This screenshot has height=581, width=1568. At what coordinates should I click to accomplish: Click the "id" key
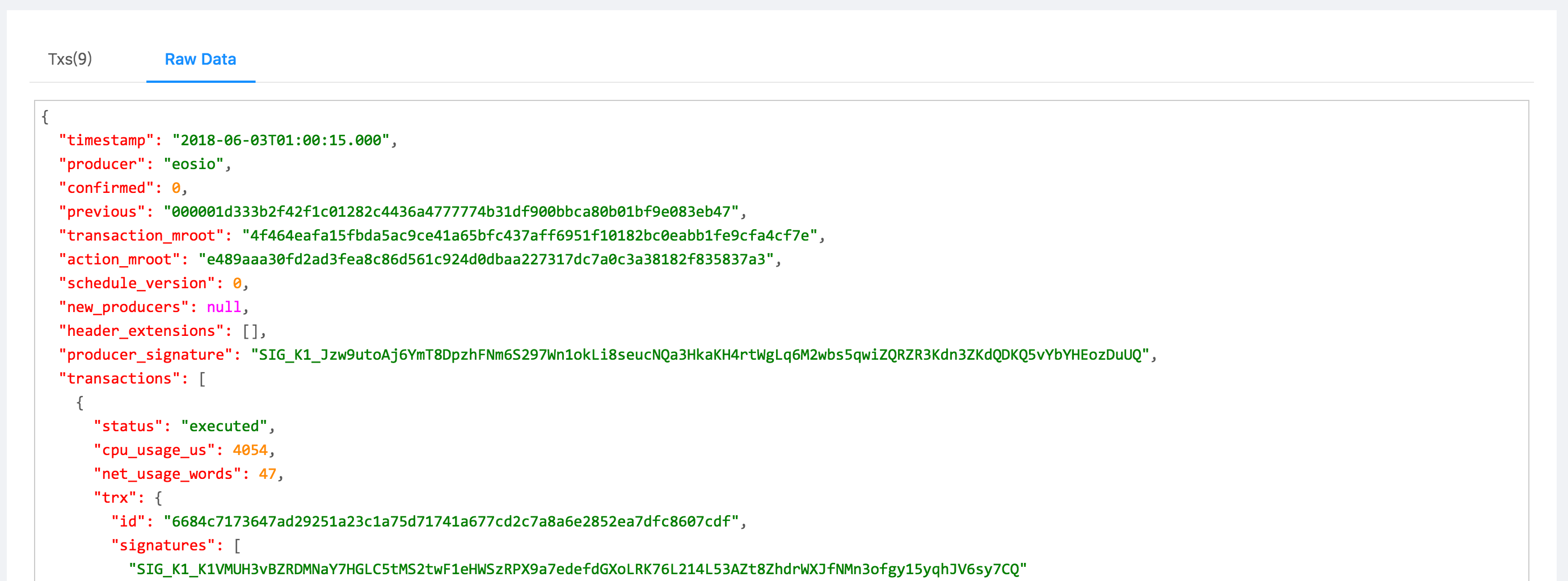(x=128, y=521)
